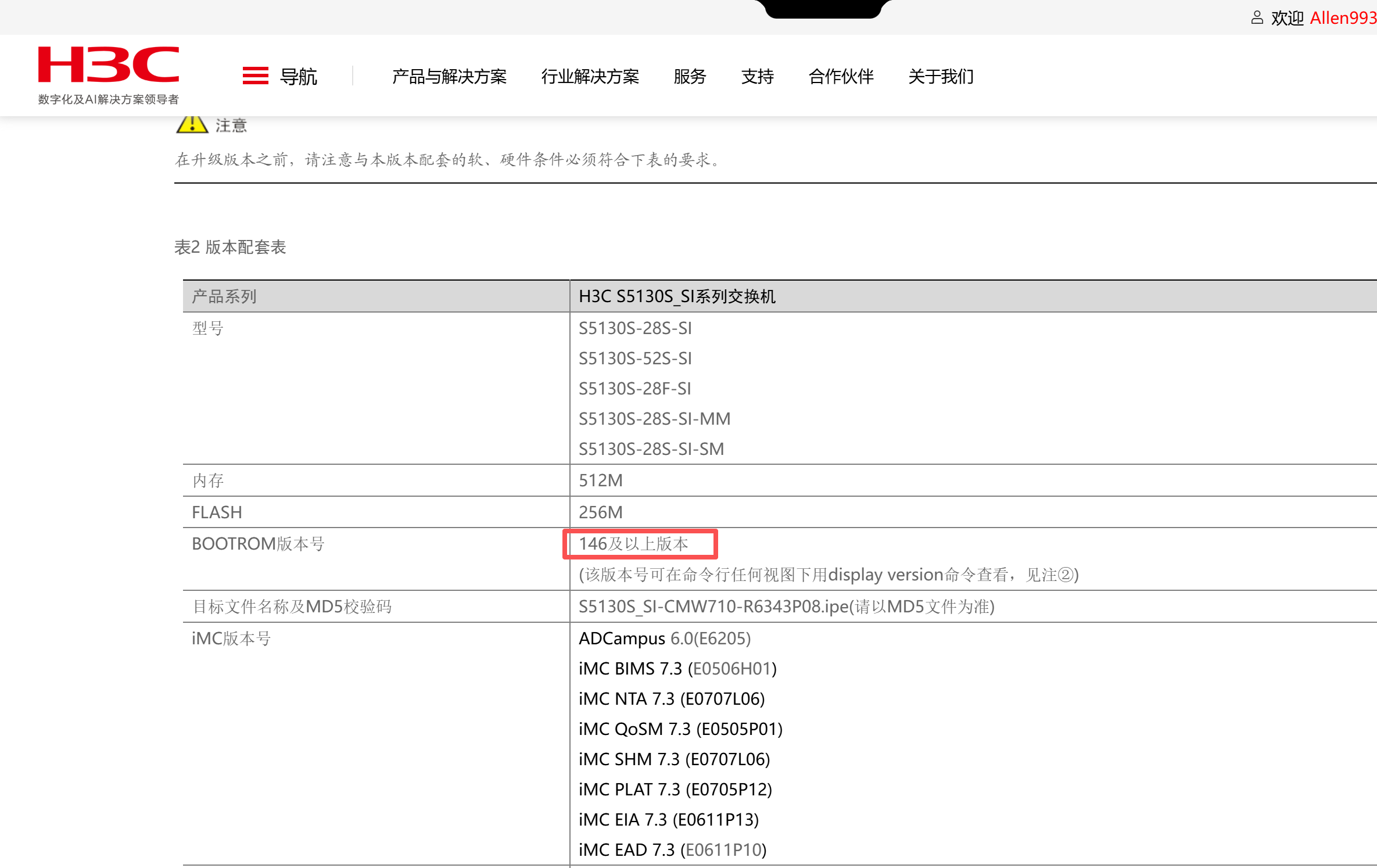Image resolution: width=1377 pixels, height=868 pixels.
Task: Open 行业解决方案 menu
Action: (590, 76)
